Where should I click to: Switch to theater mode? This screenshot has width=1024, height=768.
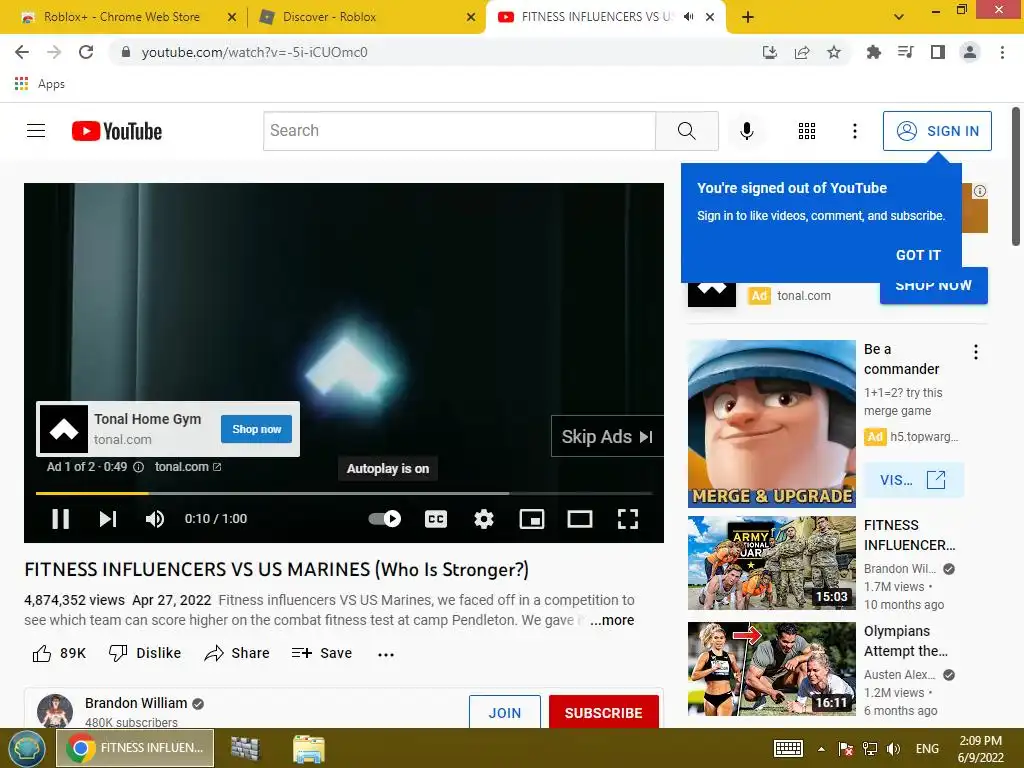click(x=580, y=519)
